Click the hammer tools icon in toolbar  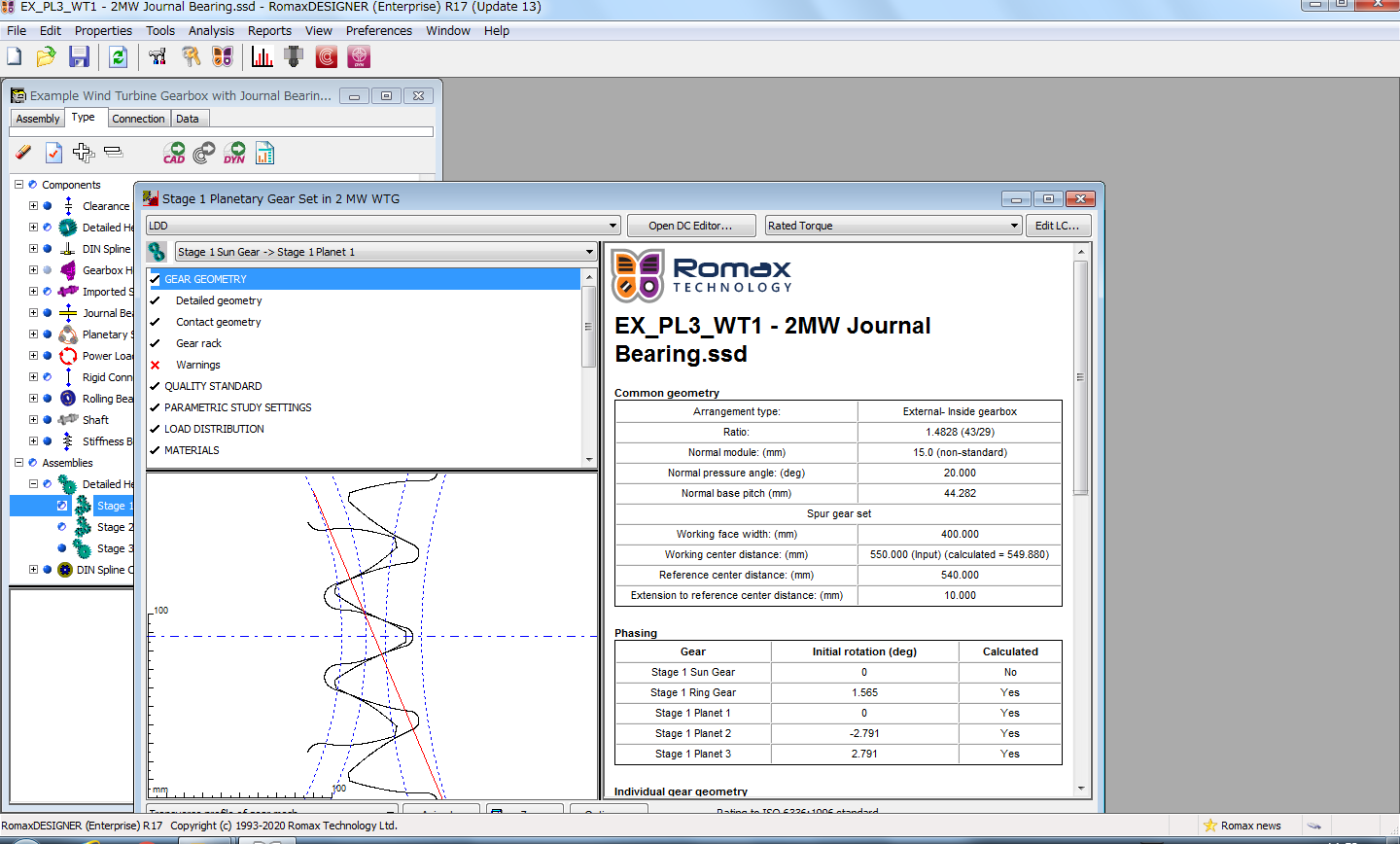(x=157, y=57)
